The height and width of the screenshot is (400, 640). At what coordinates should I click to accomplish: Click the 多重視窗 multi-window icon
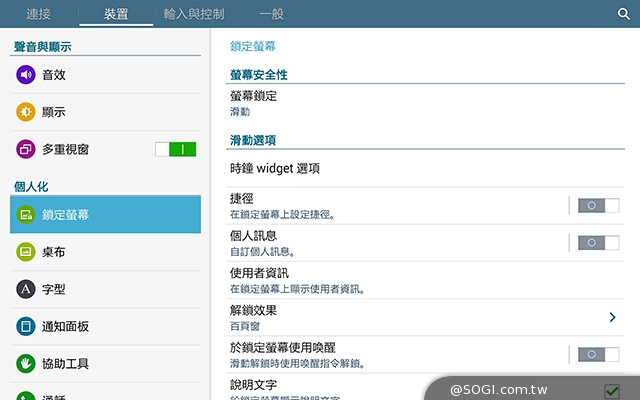pyautogui.click(x=26, y=149)
